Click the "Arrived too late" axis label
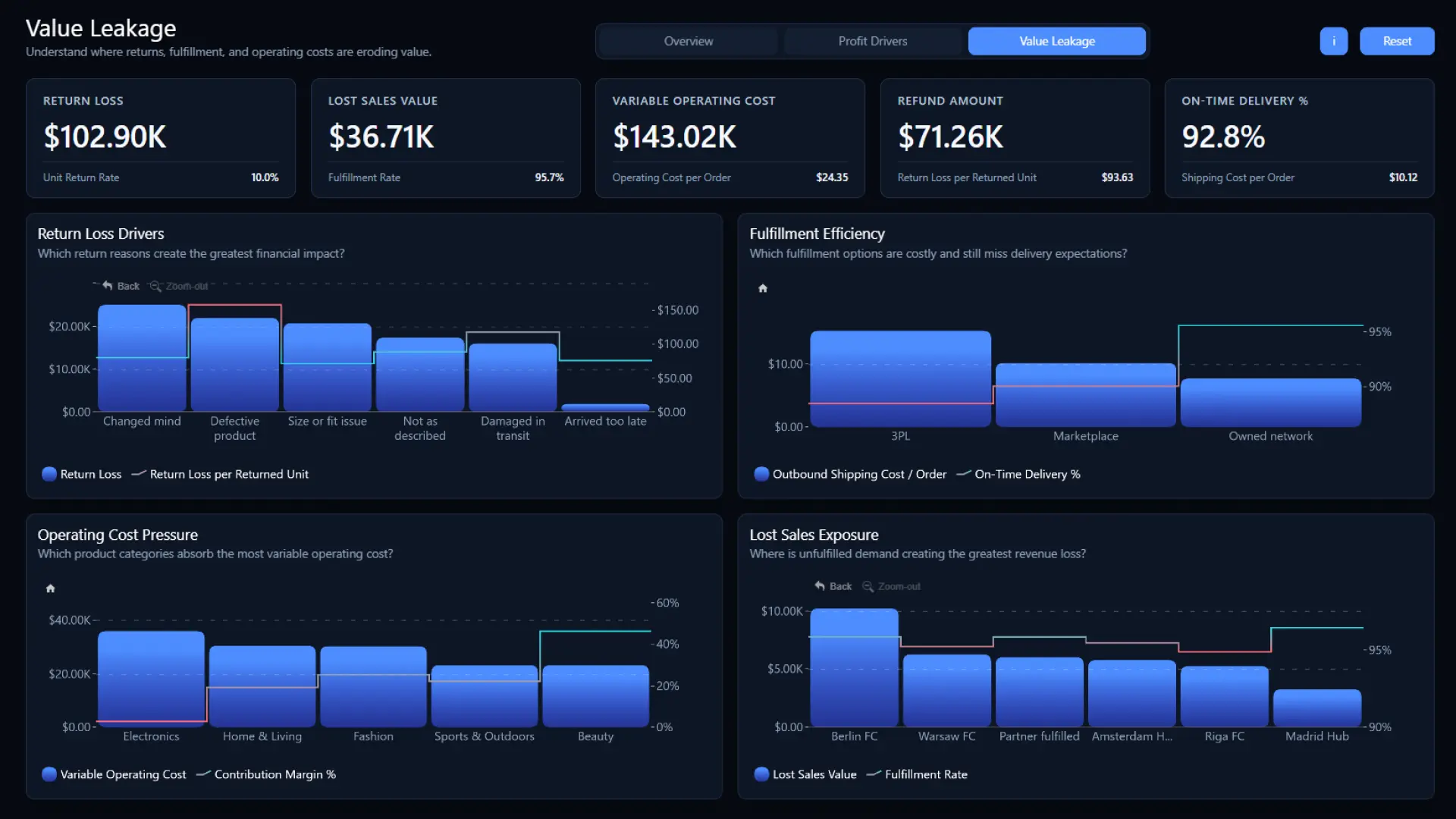 605,421
